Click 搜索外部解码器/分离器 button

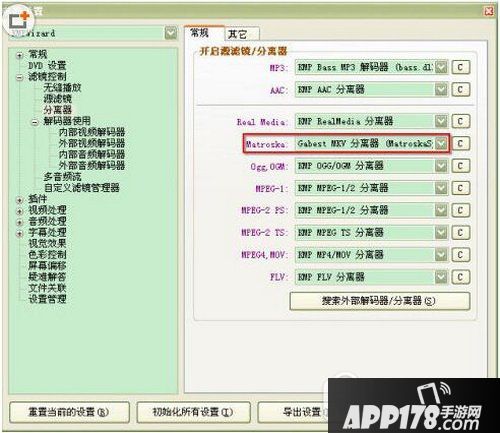(380, 301)
